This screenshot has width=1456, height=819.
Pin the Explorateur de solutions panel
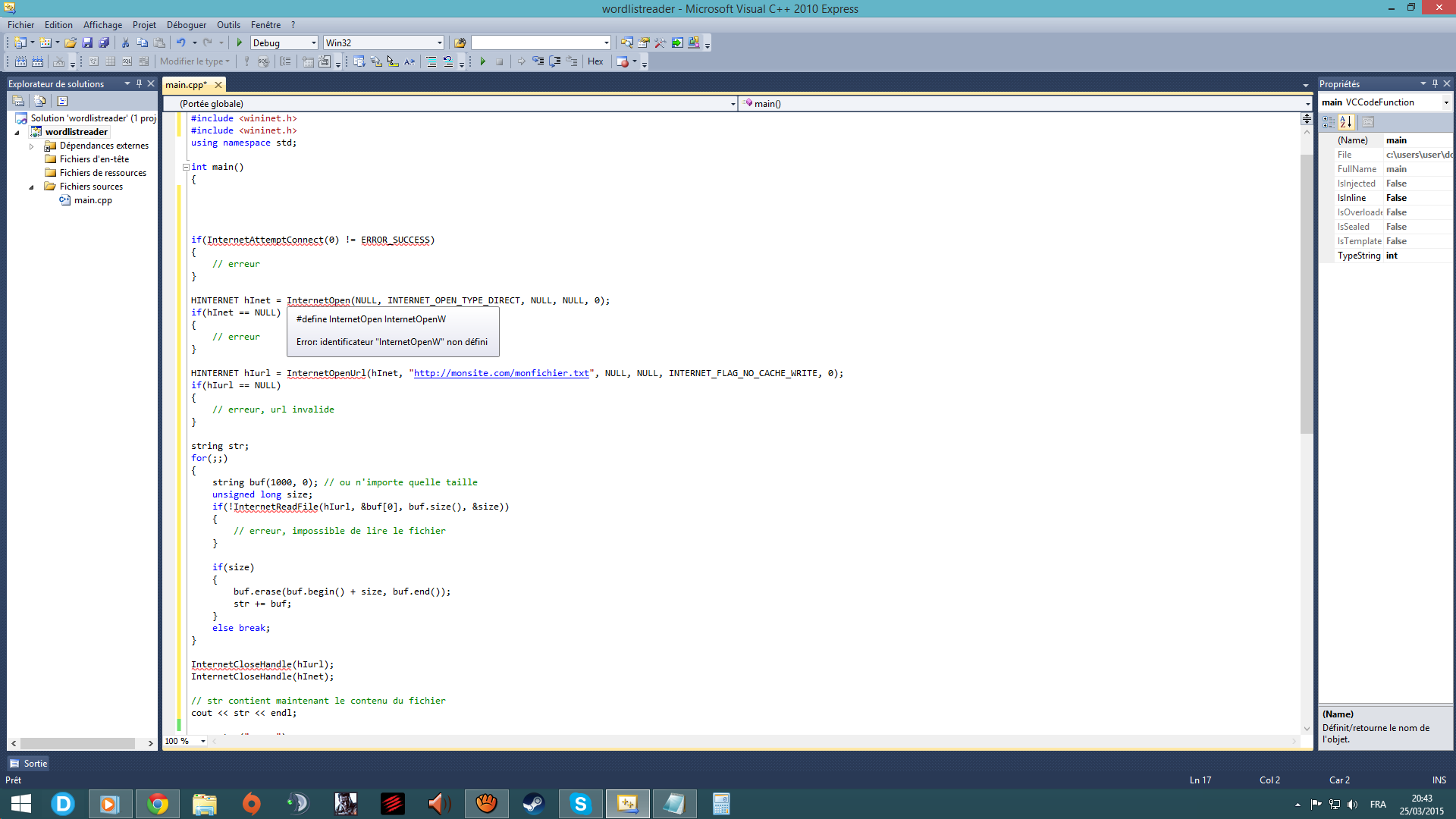point(139,83)
